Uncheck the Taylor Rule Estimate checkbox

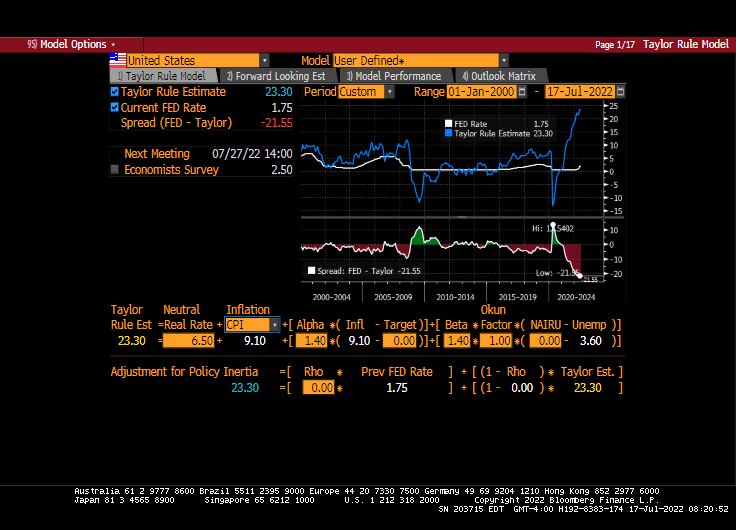(x=115, y=92)
